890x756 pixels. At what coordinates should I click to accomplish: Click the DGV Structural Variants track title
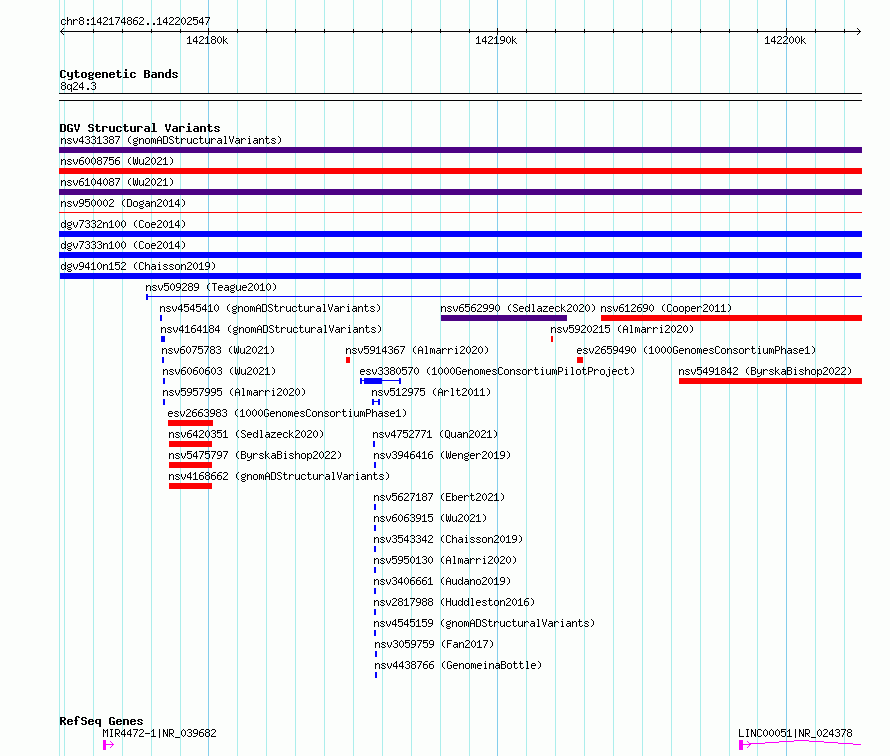[140, 128]
